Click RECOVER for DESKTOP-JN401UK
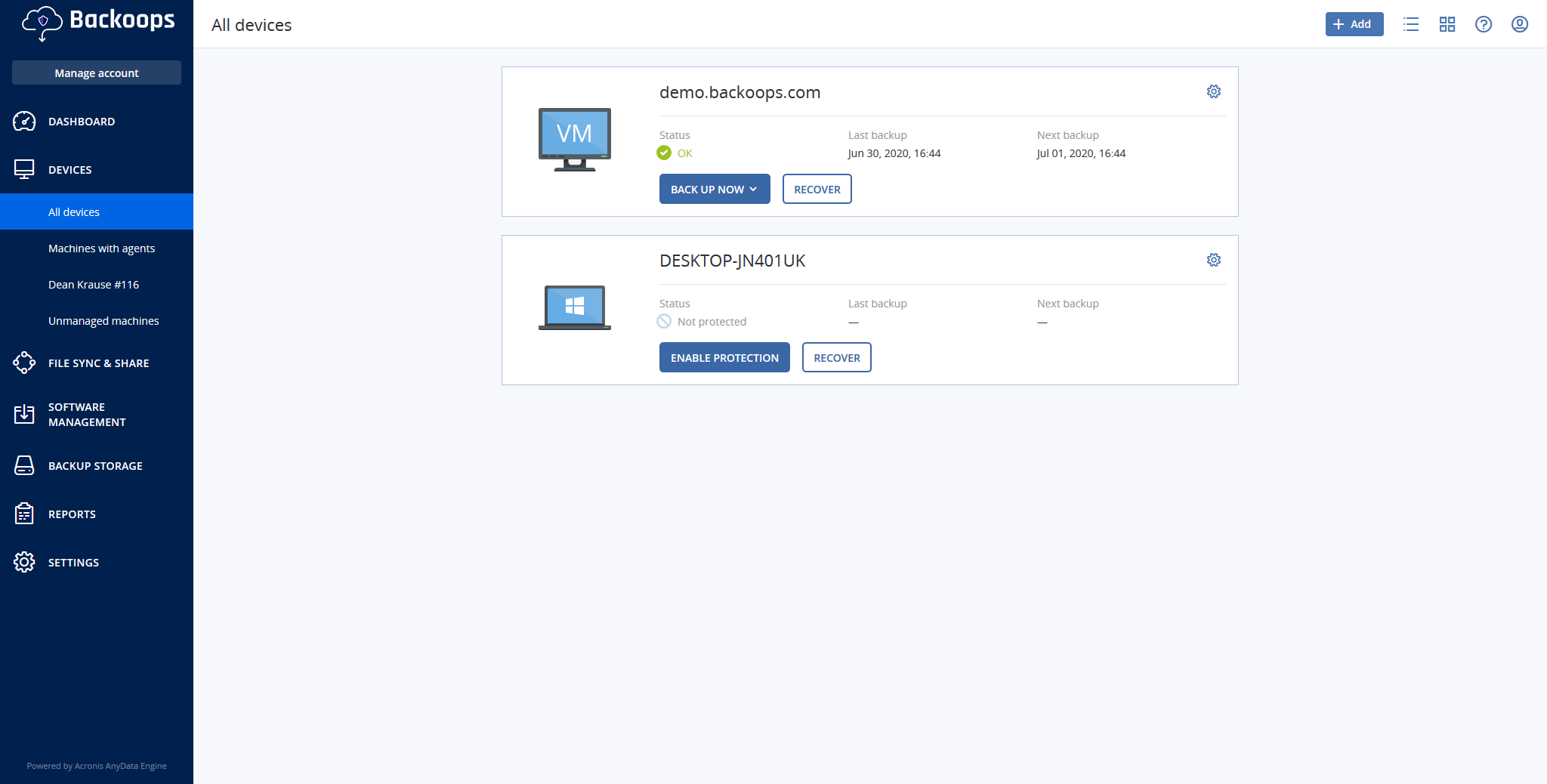This screenshot has width=1547, height=784. (837, 357)
